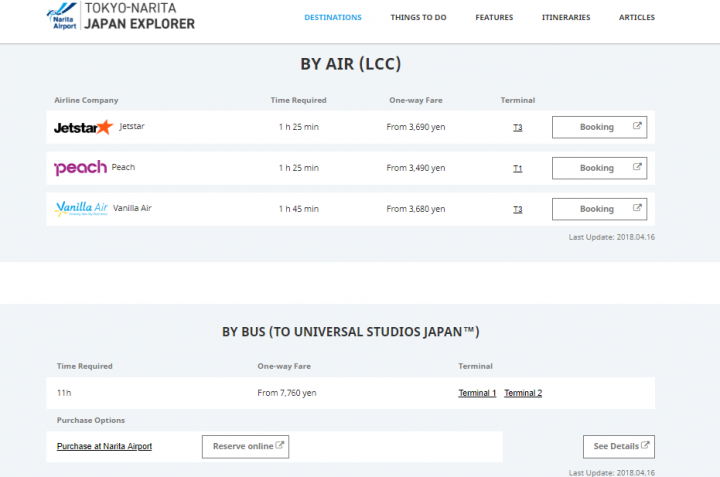Open T3 terminal link for Vanilla Air

[518, 209]
